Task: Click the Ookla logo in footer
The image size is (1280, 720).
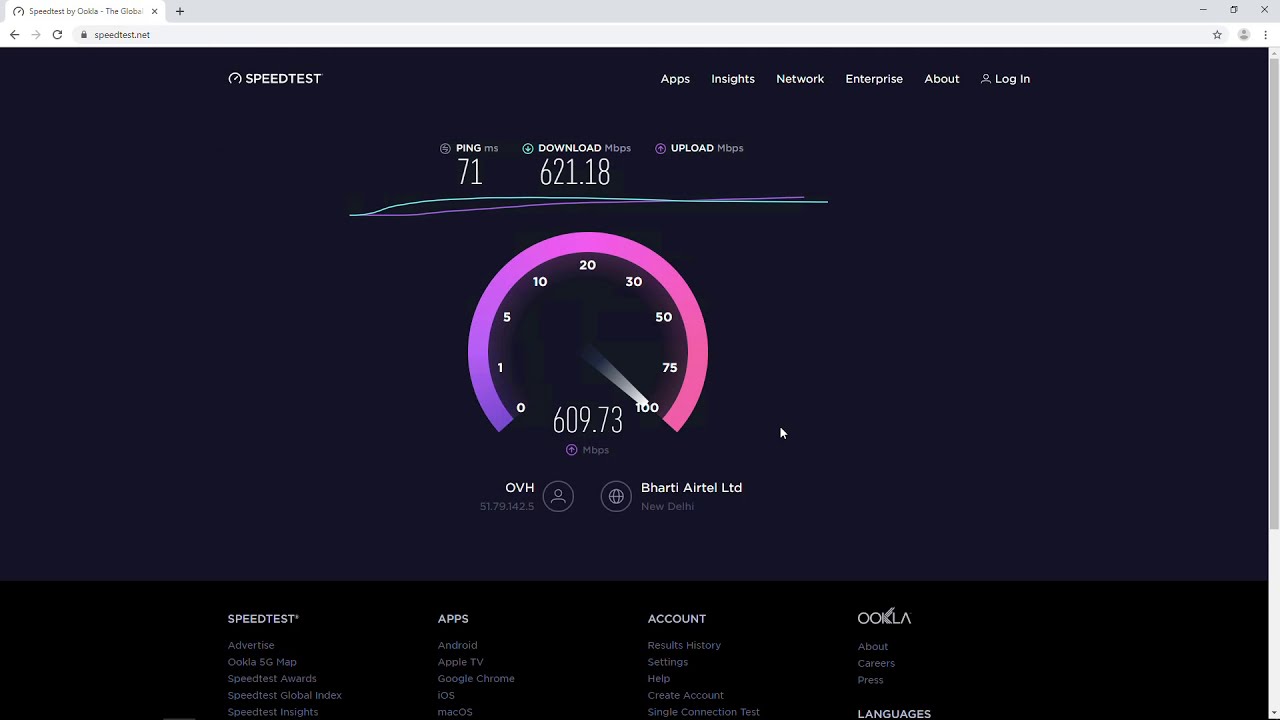Action: point(884,618)
